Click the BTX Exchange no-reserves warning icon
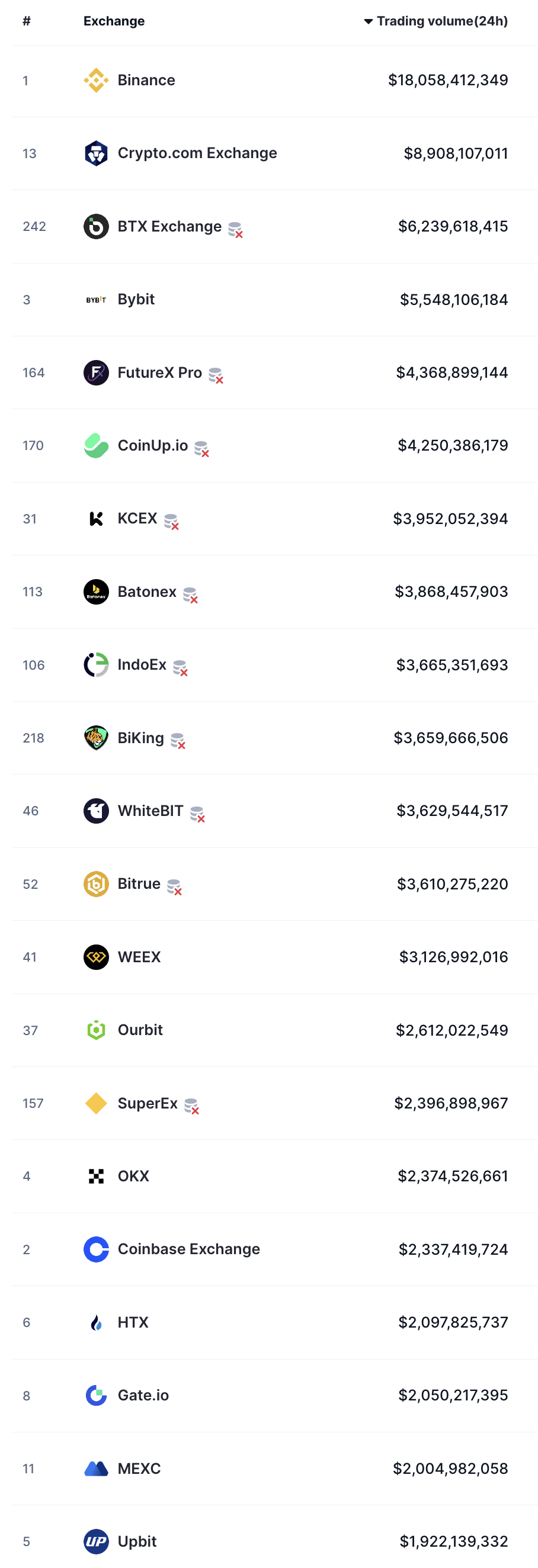This screenshot has width=538, height=1568. pyautogui.click(x=235, y=230)
